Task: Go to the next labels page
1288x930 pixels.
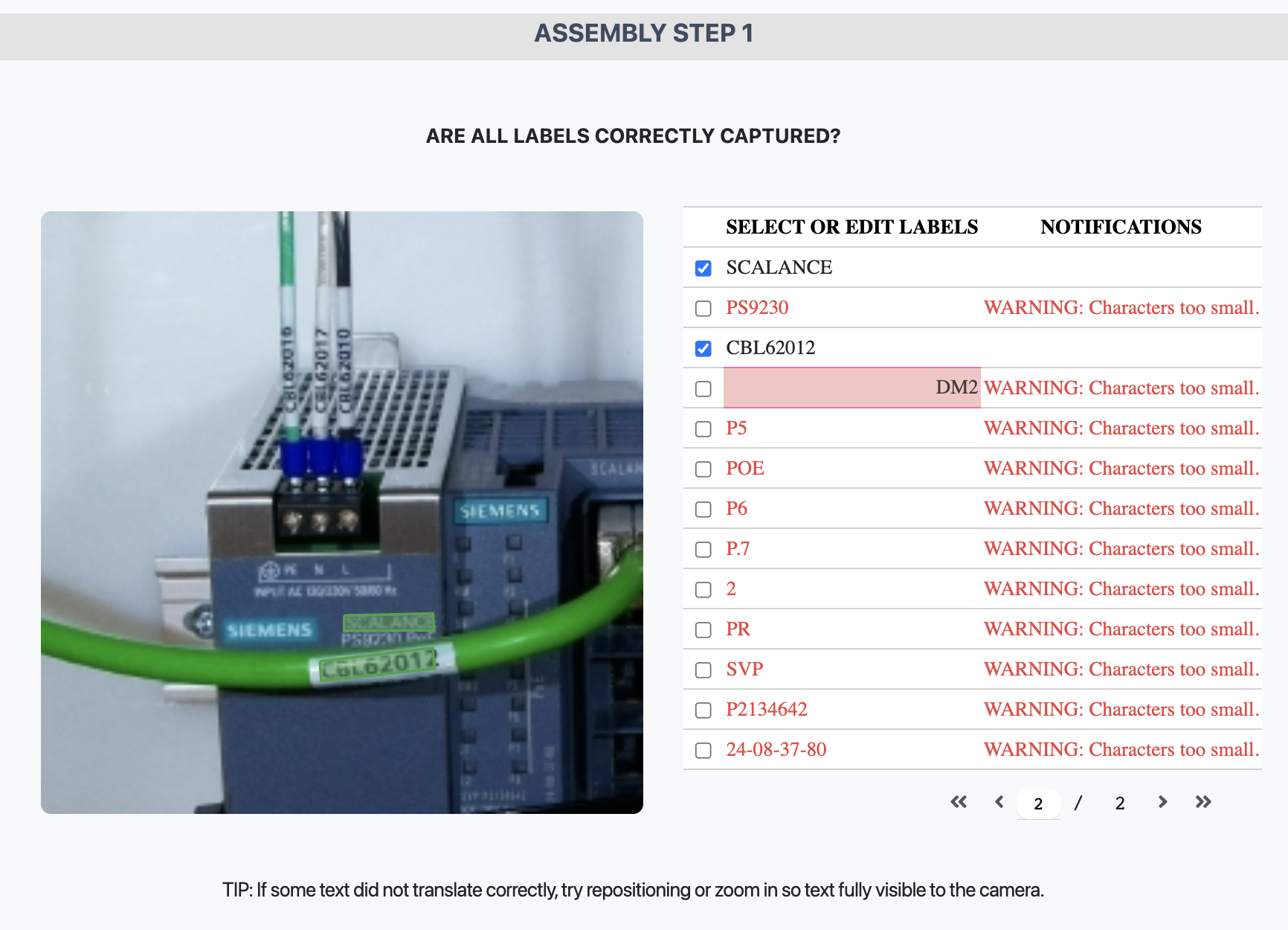Action: click(x=1162, y=803)
